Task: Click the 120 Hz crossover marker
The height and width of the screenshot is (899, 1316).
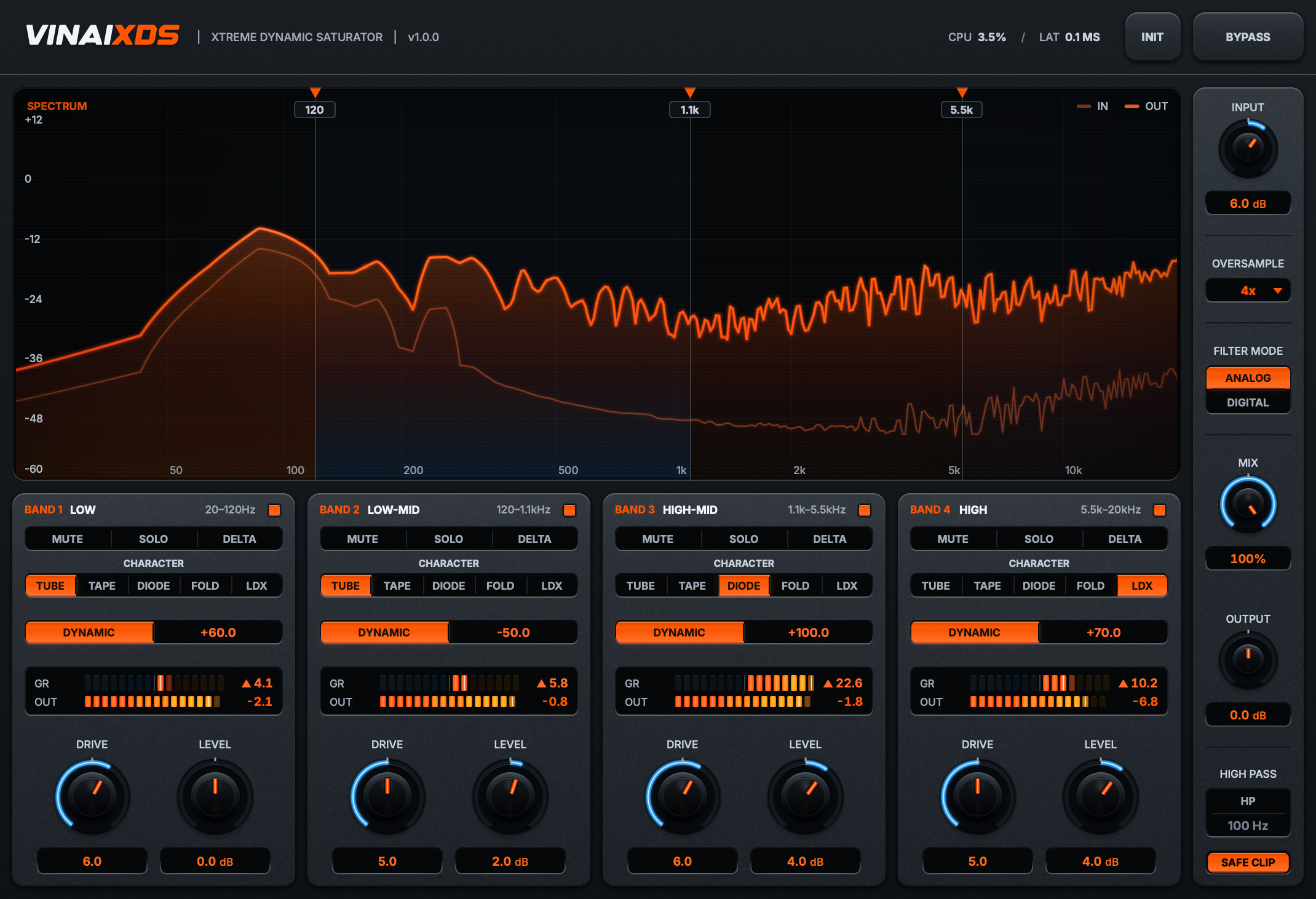Action: click(x=315, y=109)
